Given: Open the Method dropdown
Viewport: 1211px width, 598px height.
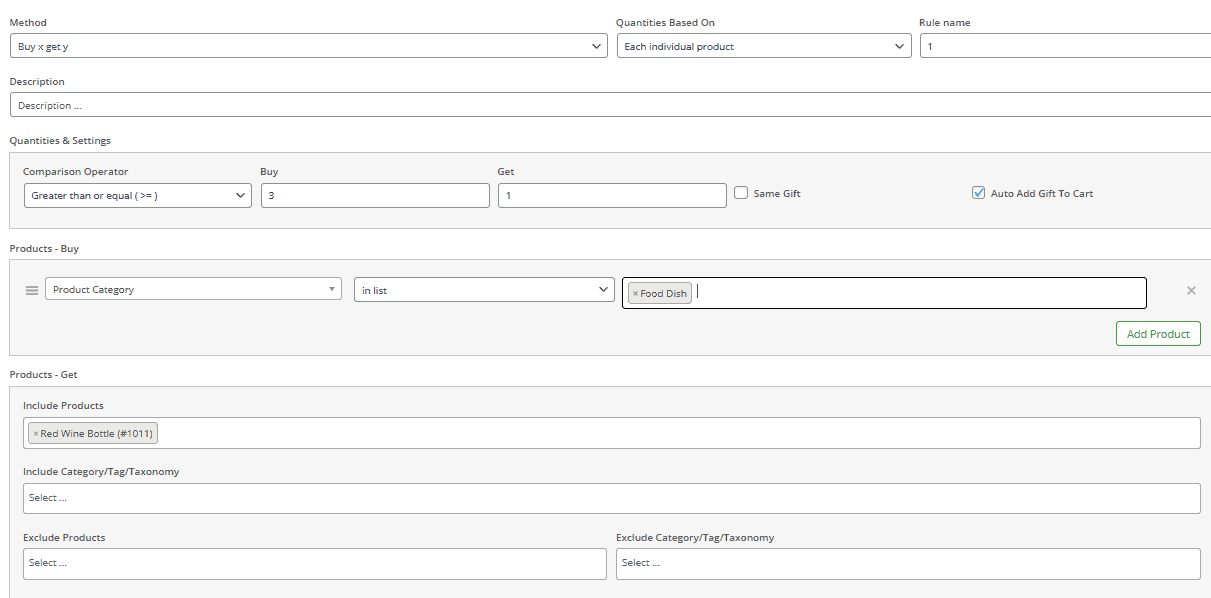Looking at the screenshot, I should pos(307,45).
